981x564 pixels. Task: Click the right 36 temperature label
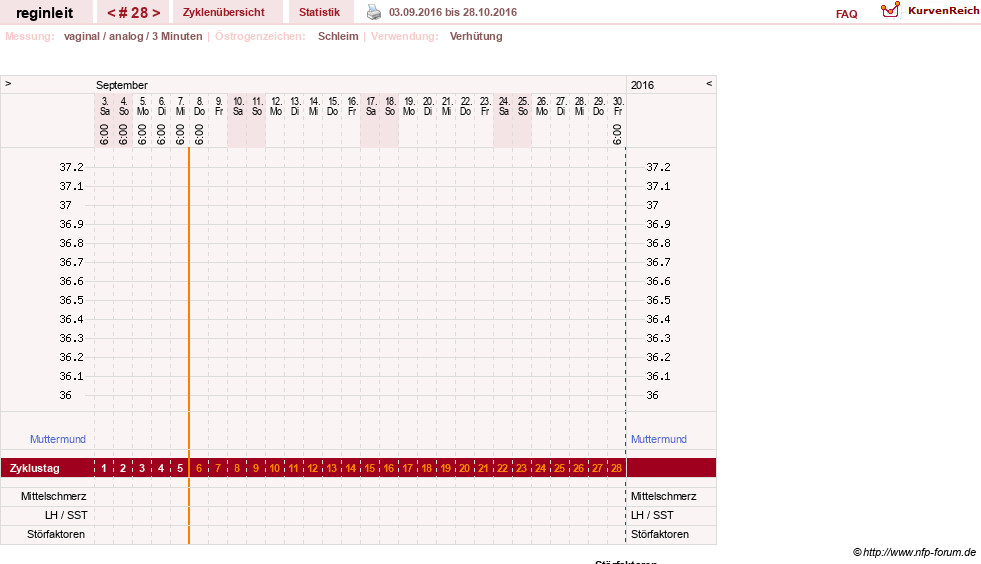tap(652, 395)
